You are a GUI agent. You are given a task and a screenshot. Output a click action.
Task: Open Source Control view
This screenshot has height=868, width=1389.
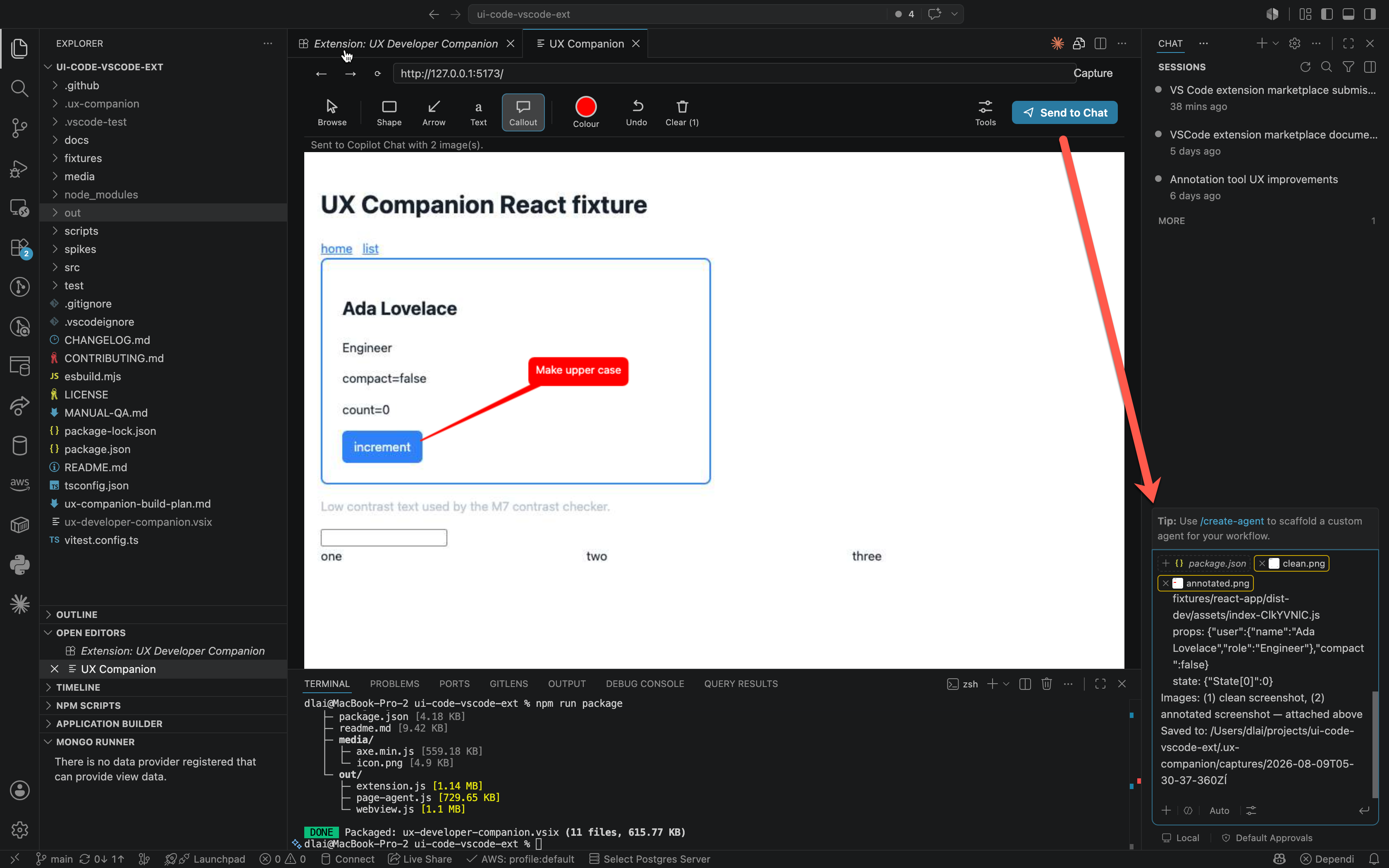(x=19, y=127)
